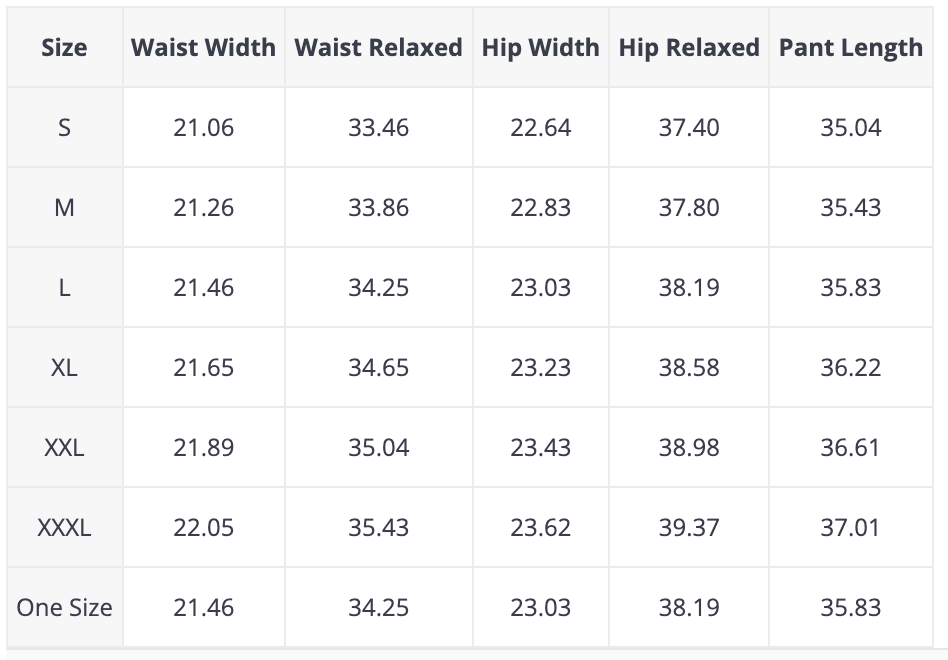This screenshot has width=948, height=660.
Task: Click the Size column header
Action: pyautogui.click(x=64, y=47)
